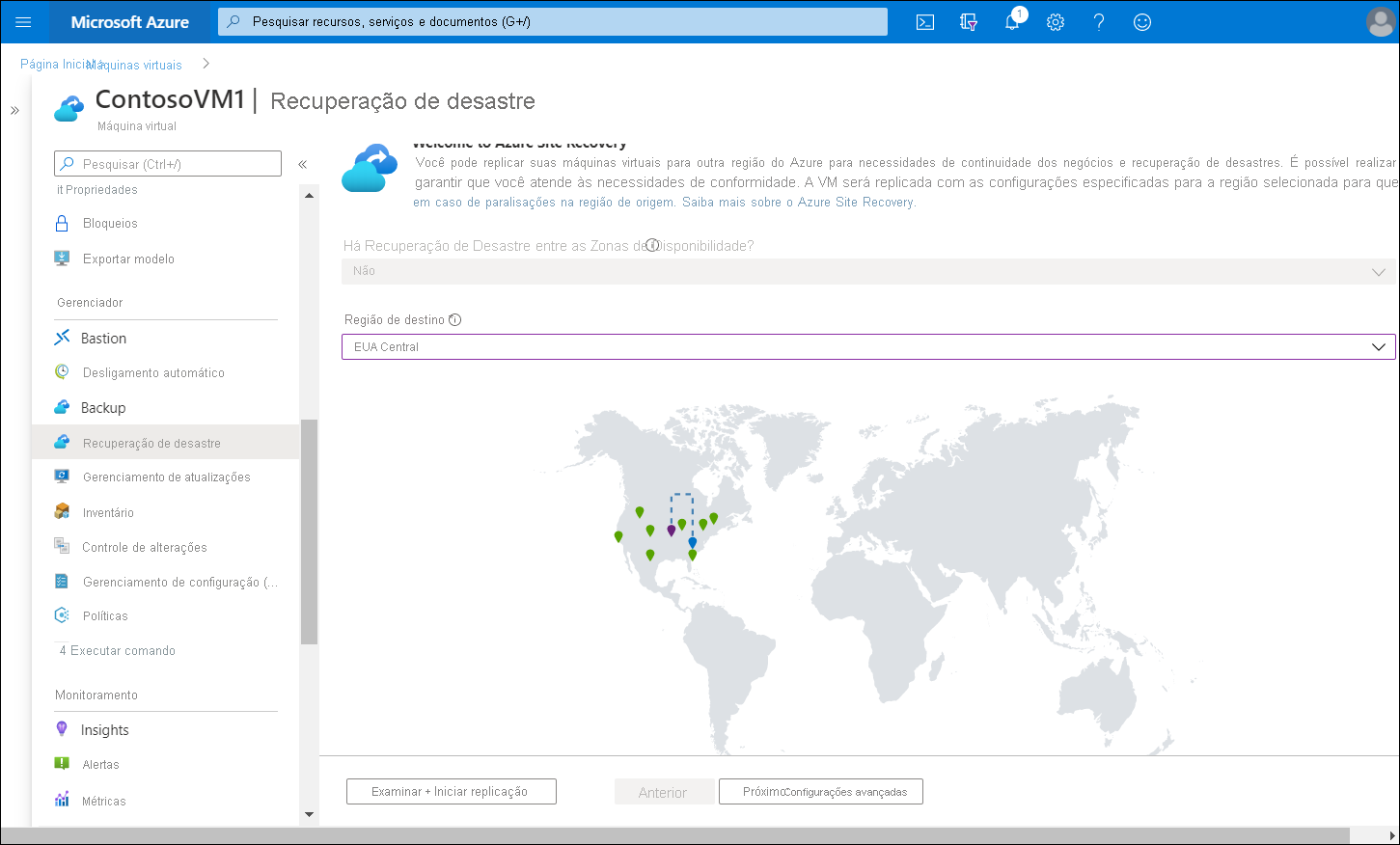This screenshot has height=845, width=1400.
Task: Open portal settings gear
Action: [x=1056, y=22]
